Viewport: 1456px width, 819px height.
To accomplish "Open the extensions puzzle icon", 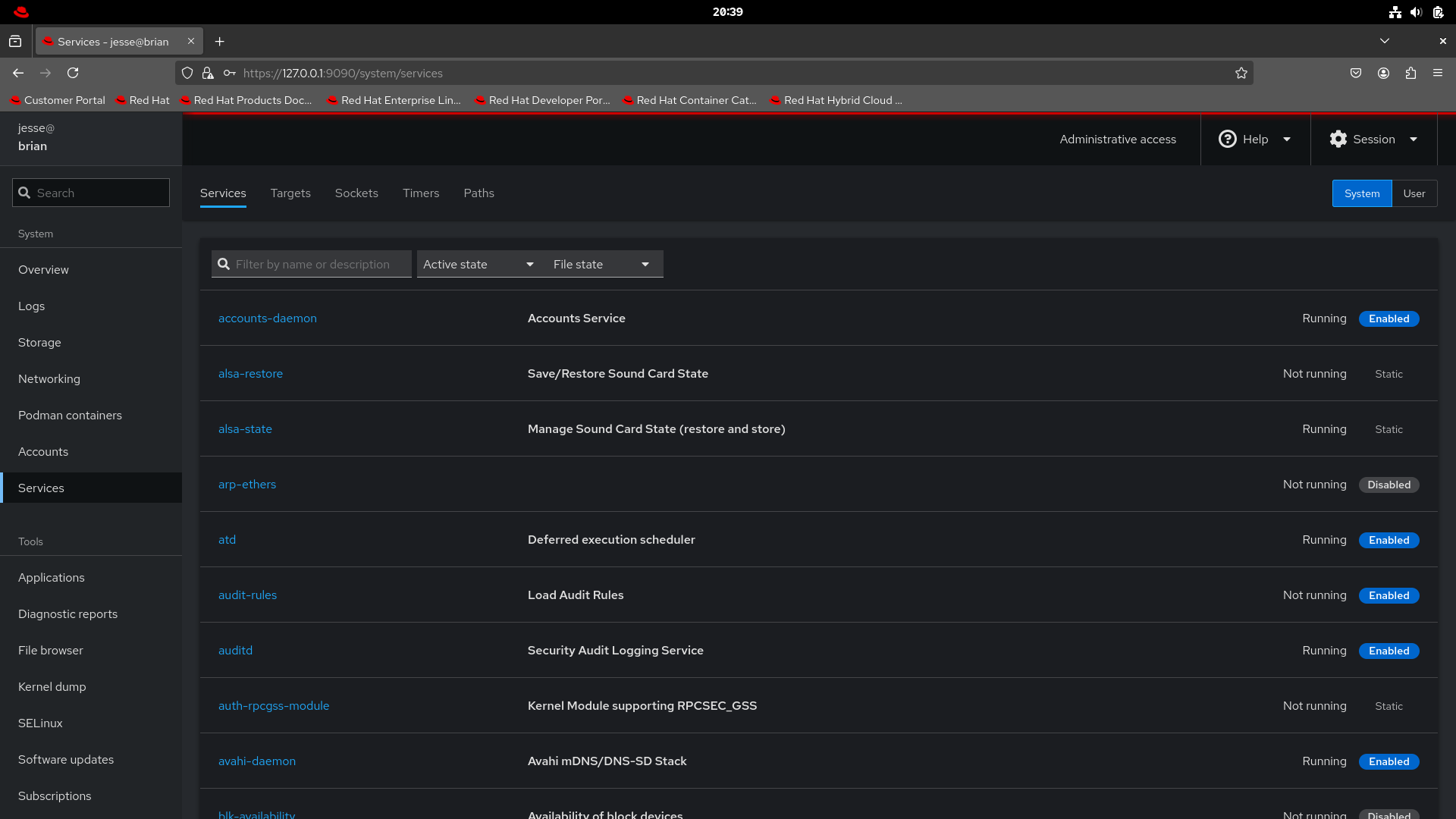I will (x=1410, y=73).
